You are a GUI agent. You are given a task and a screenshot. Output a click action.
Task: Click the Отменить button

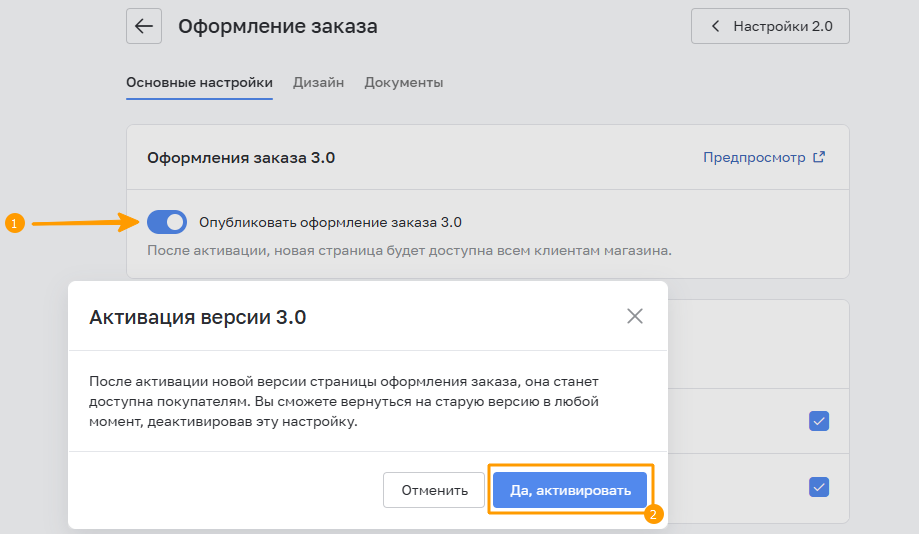434,490
